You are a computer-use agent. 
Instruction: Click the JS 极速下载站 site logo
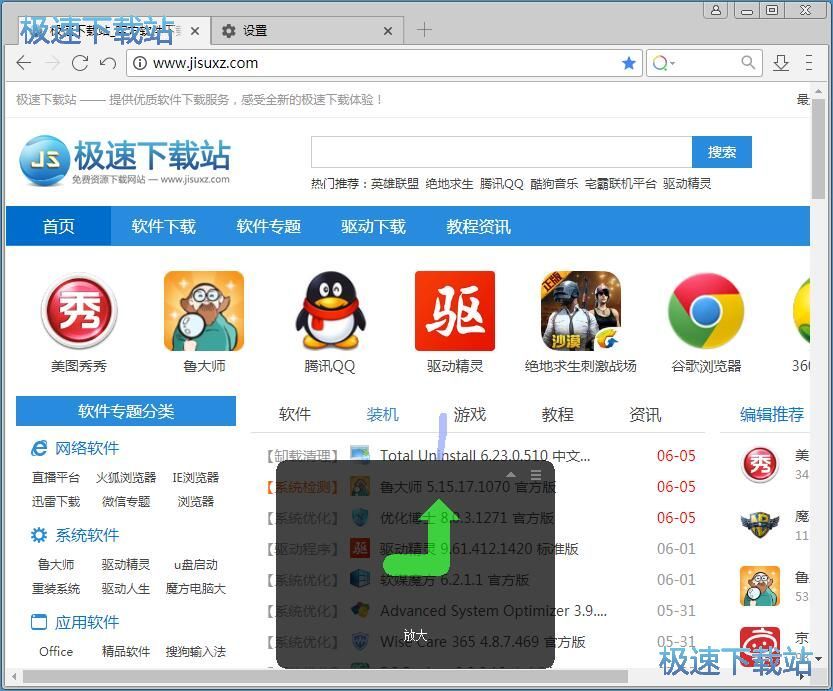pos(124,160)
